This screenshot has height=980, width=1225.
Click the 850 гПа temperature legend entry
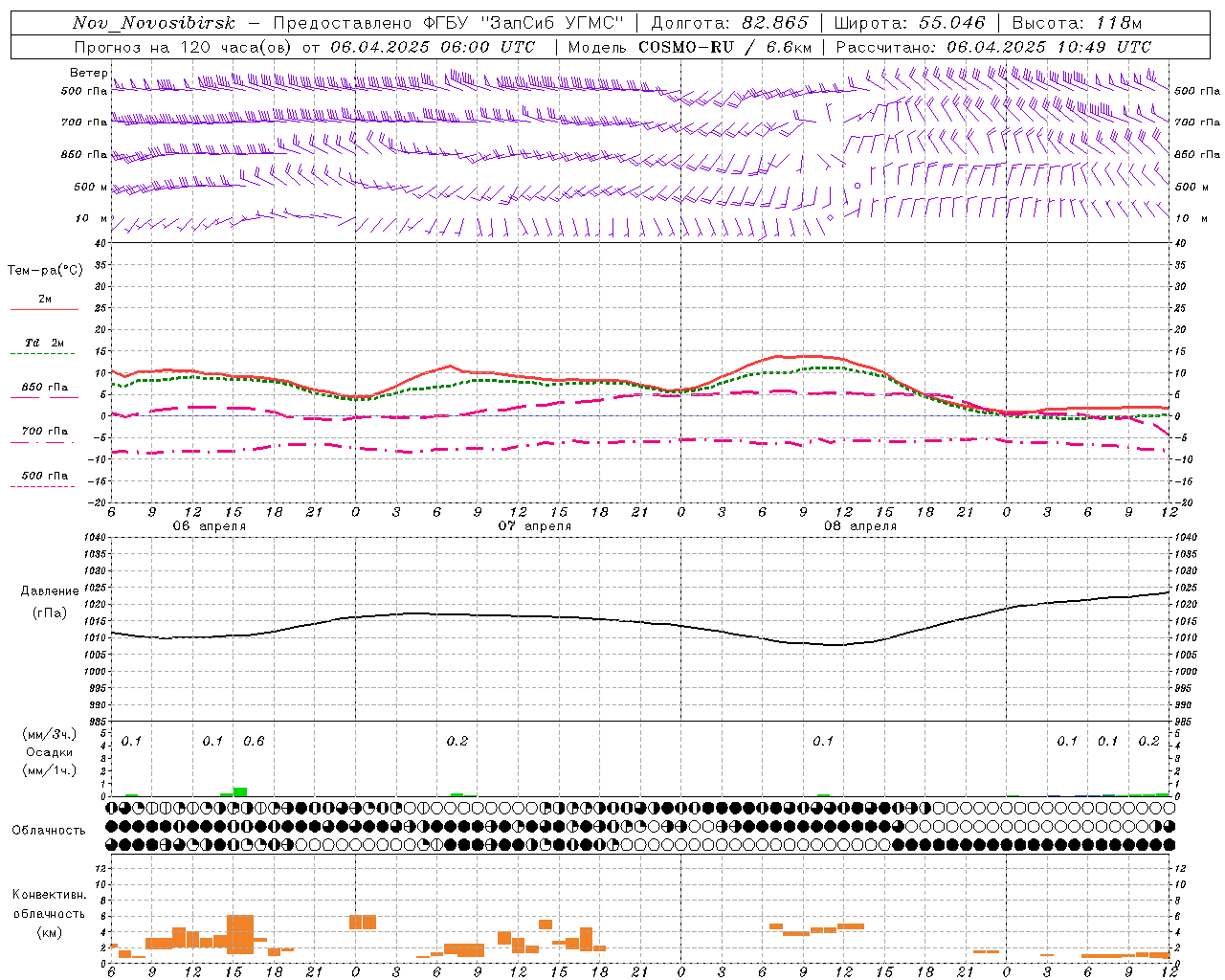coord(45,388)
